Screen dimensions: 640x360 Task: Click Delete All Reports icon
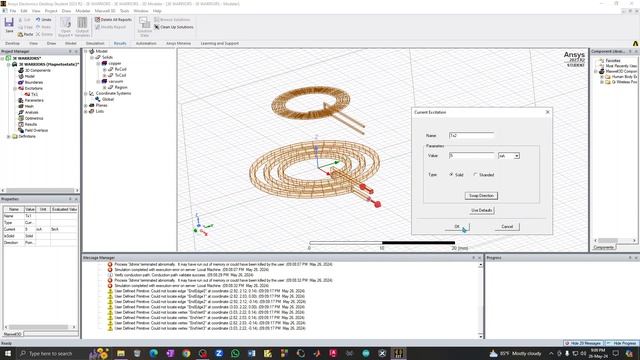(x=98, y=20)
